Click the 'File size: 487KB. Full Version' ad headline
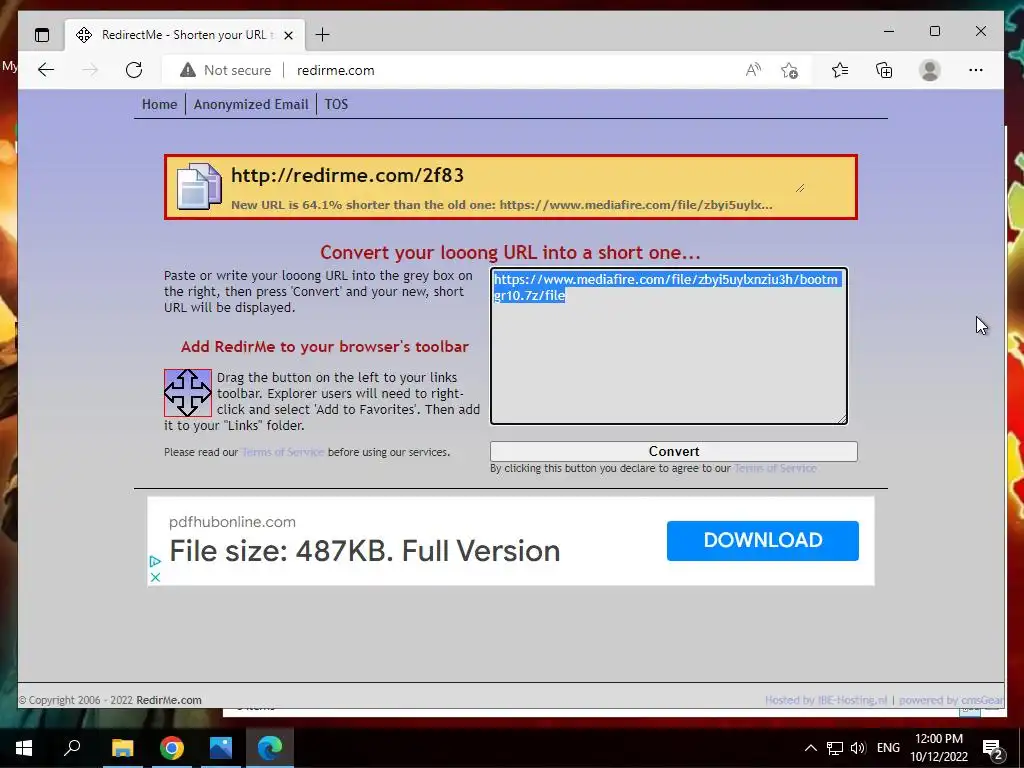This screenshot has width=1024, height=768. pyautogui.click(x=364, y=551)
